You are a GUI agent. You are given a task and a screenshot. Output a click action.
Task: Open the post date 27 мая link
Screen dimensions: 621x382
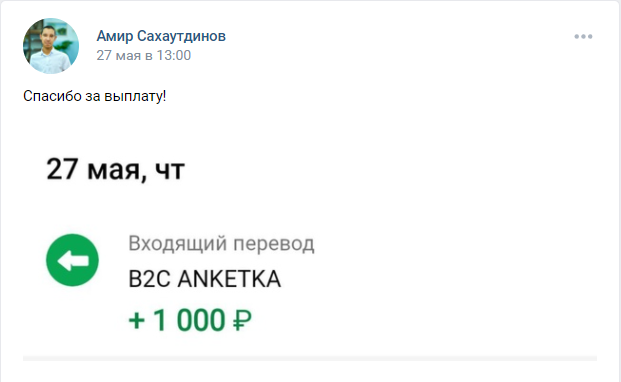click(x=118, y=55)
